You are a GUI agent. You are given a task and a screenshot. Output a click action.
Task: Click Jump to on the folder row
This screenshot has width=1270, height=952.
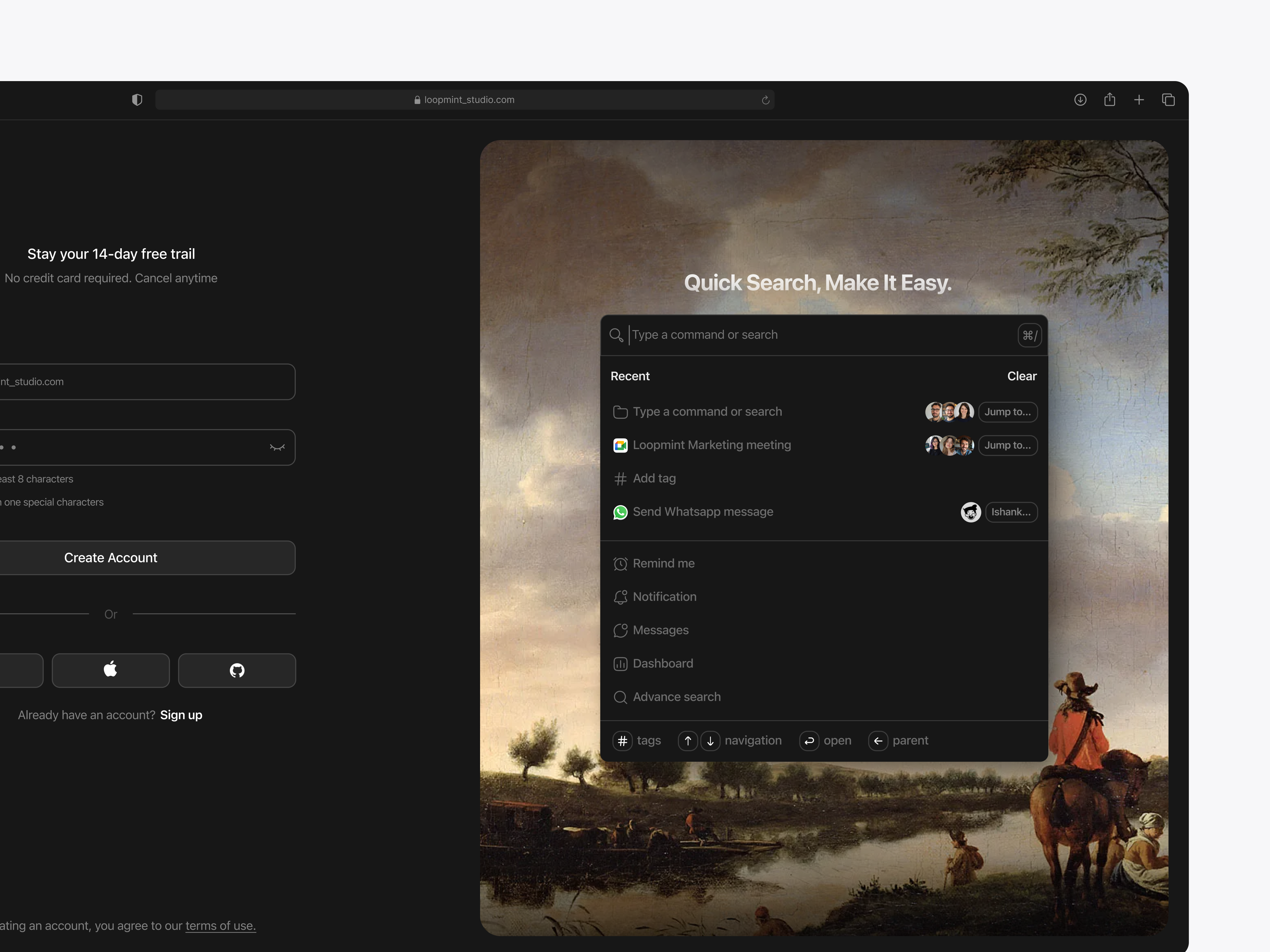click(1007, 411)
